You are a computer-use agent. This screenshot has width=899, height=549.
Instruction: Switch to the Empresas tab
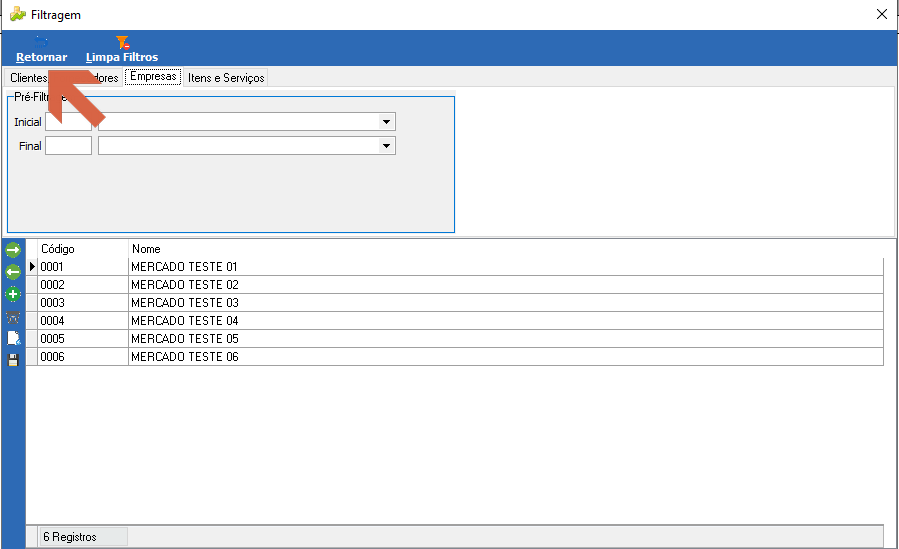(x=153, y=76)
